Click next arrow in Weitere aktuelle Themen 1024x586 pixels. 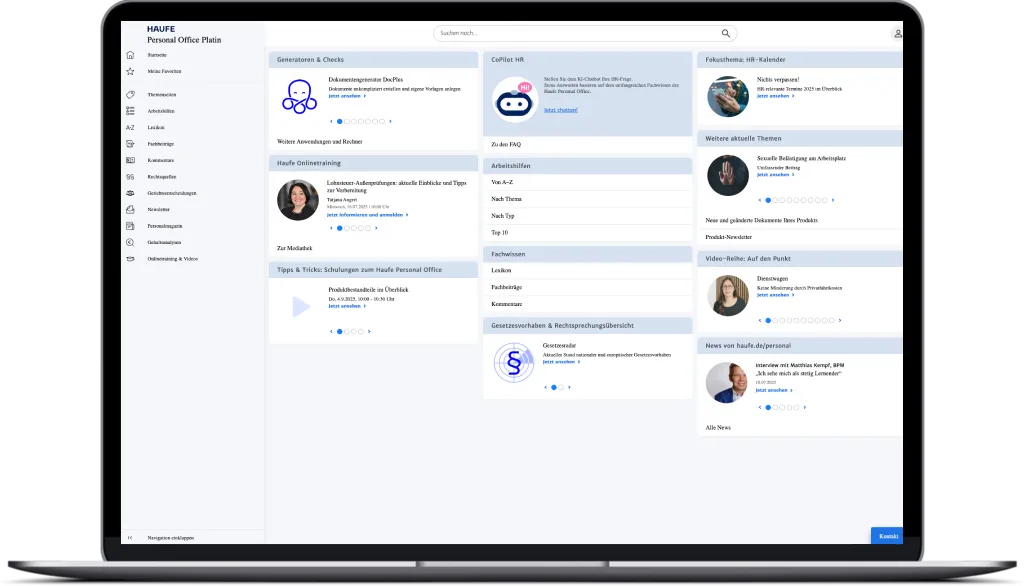833,201
